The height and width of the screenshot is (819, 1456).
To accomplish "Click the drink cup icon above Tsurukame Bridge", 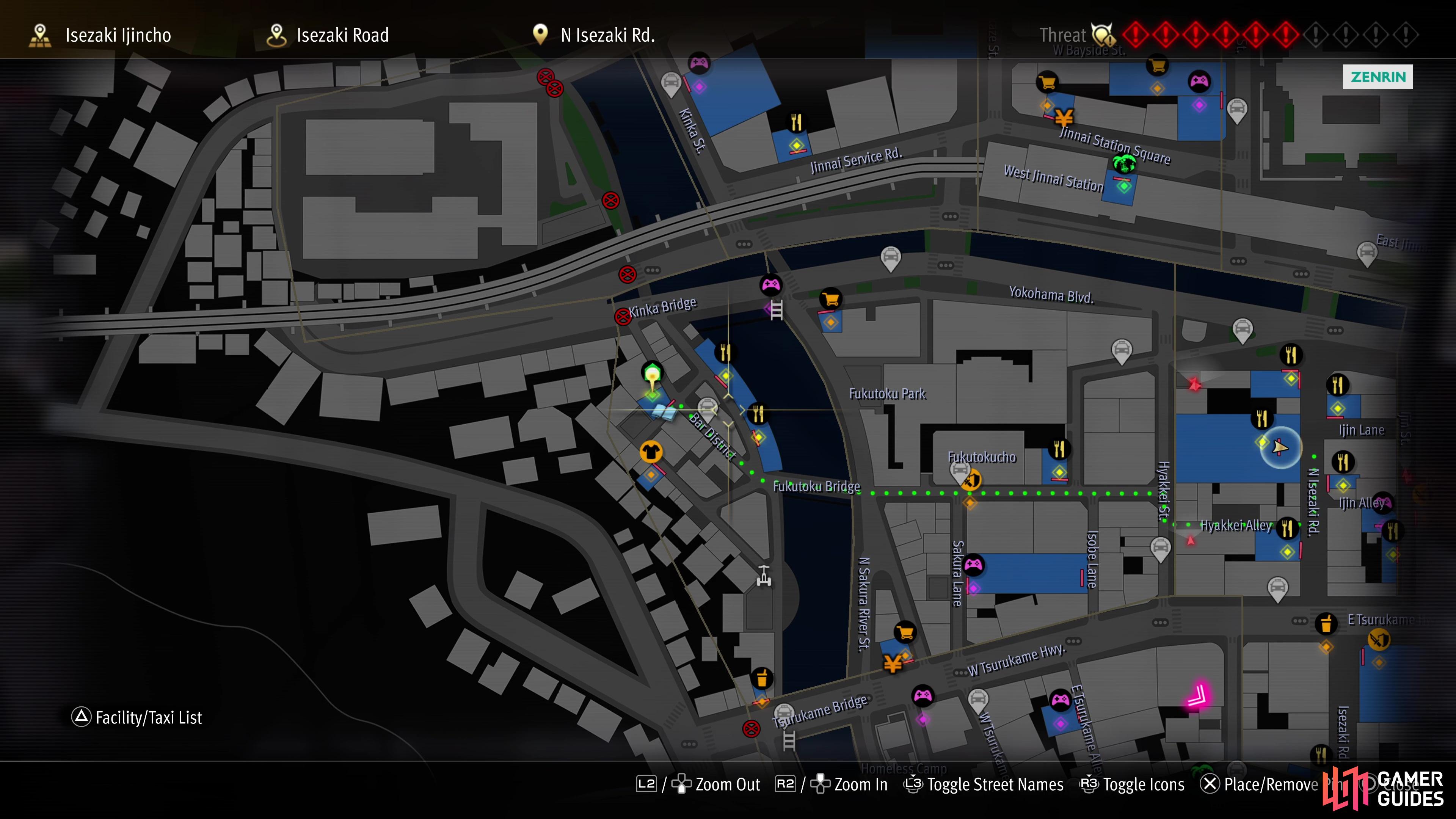I will (762, 678).
